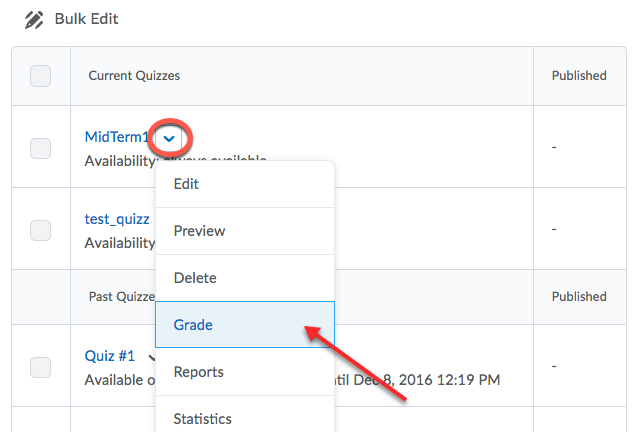This screenshot has height=432, width=641.
Task: Toggle the select-all quizzes checkbox
Action: pyautogui.click(x=40, y=76)
